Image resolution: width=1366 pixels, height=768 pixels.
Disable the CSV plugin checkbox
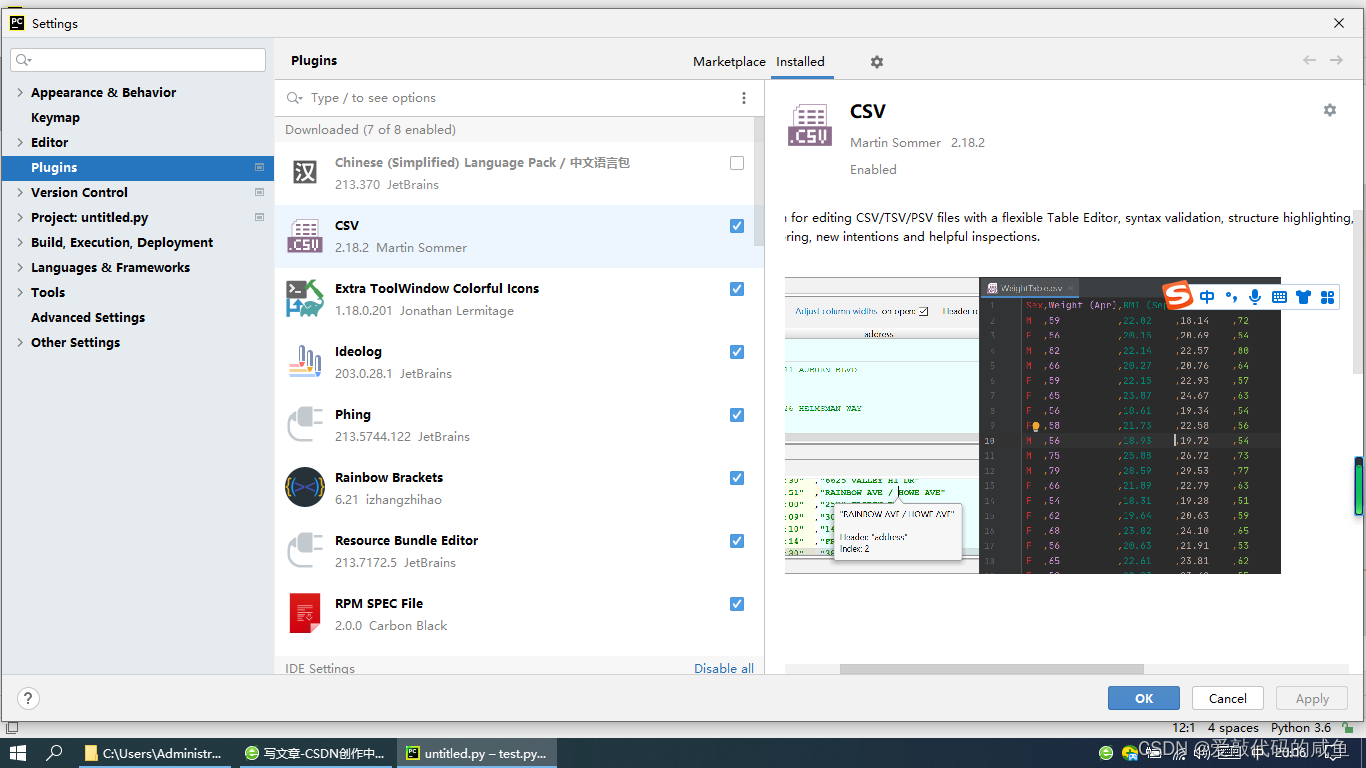[x=737, y=226]
